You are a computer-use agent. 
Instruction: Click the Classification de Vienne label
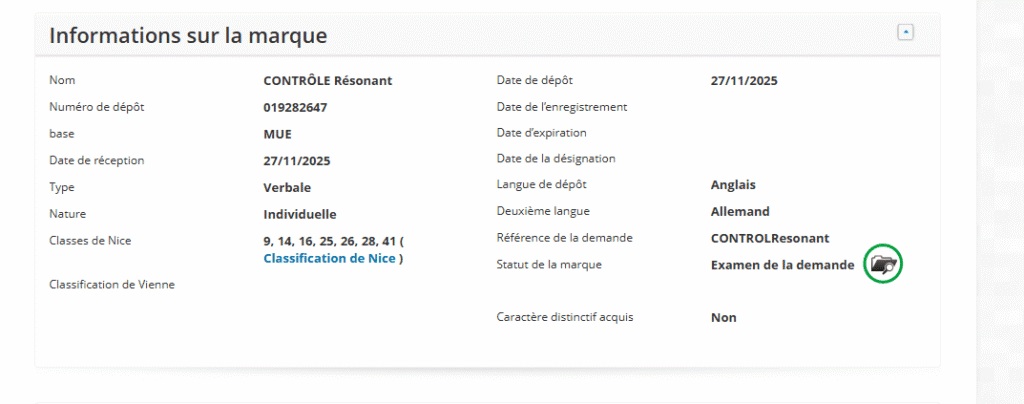(x=112, y=285)
